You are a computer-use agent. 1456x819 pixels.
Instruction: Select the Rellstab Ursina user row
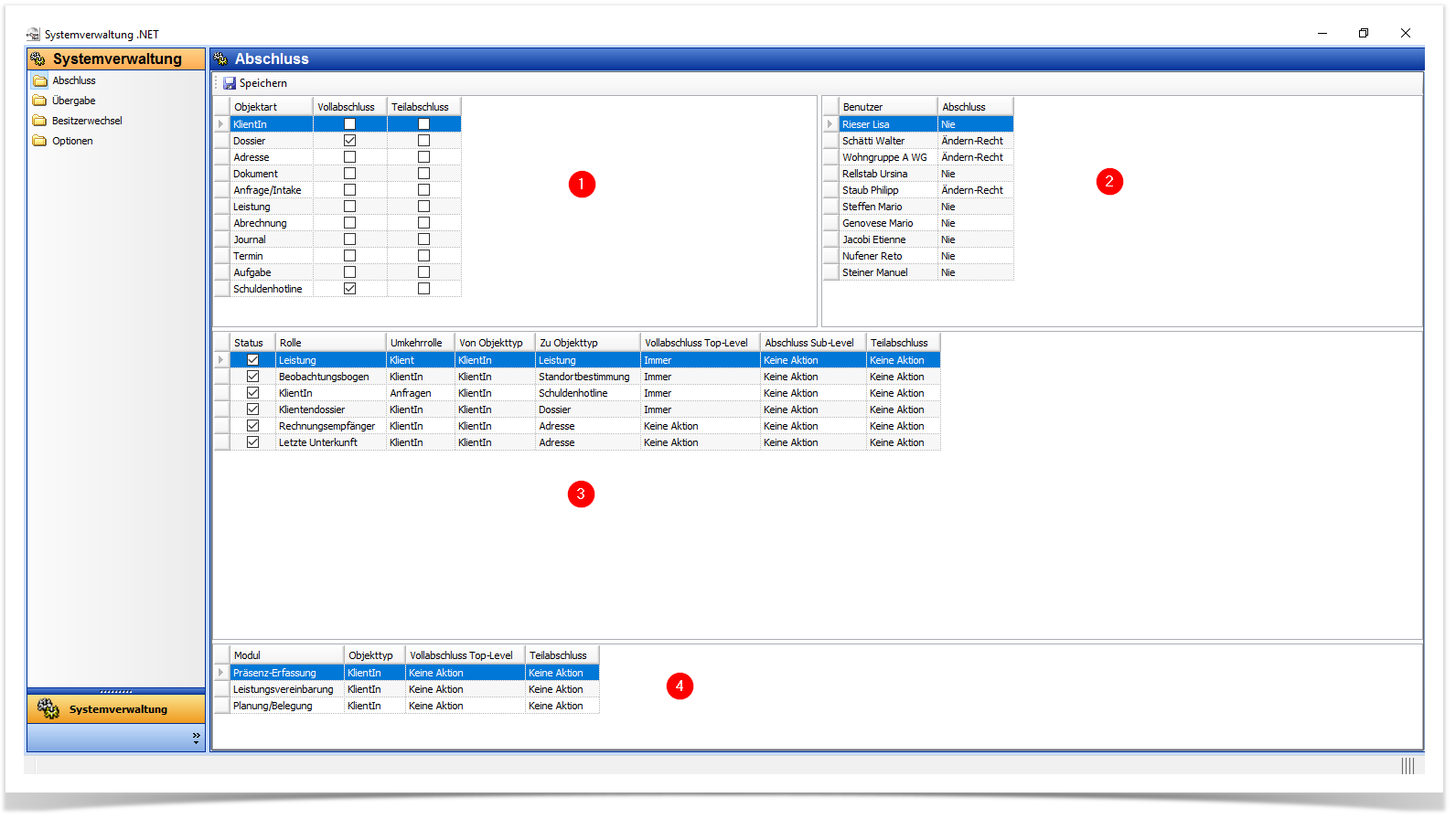point(918,174)
